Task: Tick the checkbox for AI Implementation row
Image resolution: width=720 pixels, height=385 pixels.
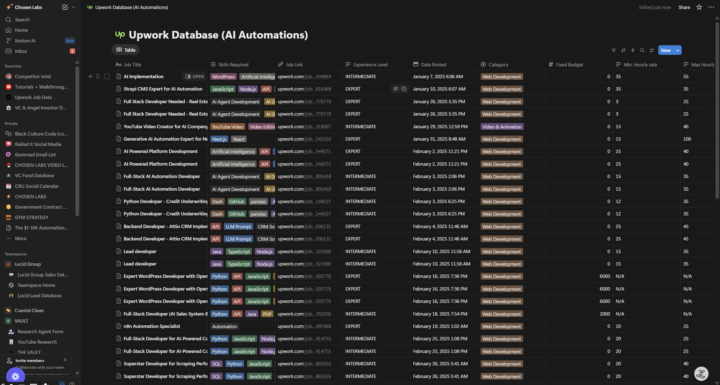Action: tap(107, 77)
